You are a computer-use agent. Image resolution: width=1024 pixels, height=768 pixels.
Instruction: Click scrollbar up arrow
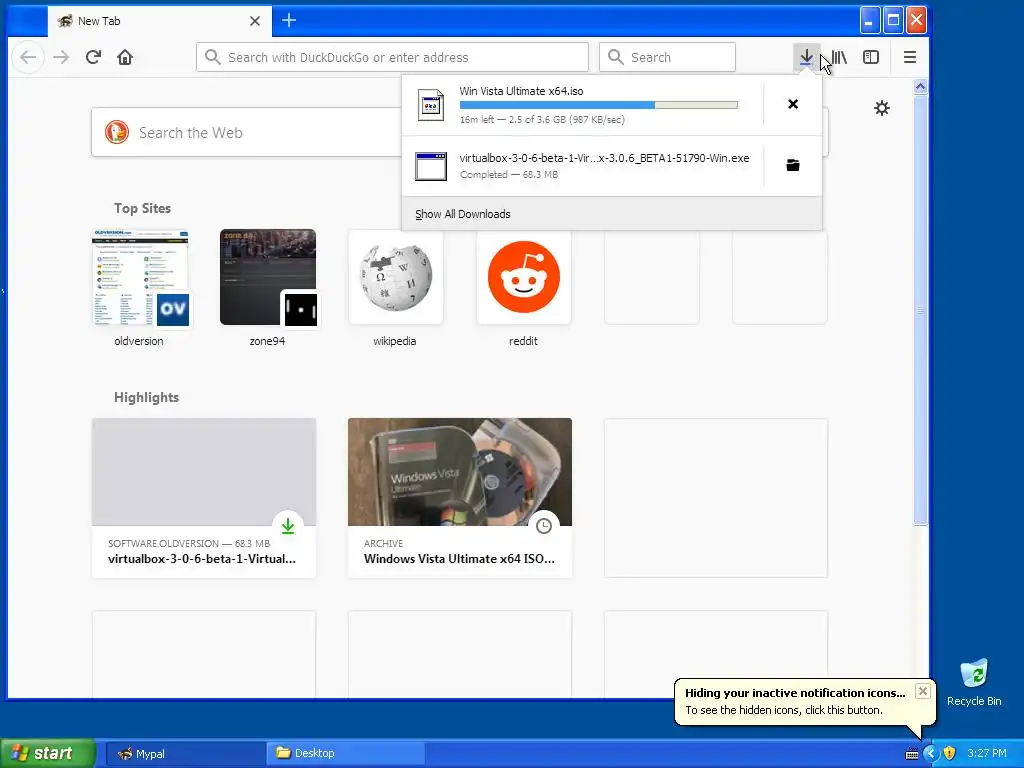coord(920,86)
